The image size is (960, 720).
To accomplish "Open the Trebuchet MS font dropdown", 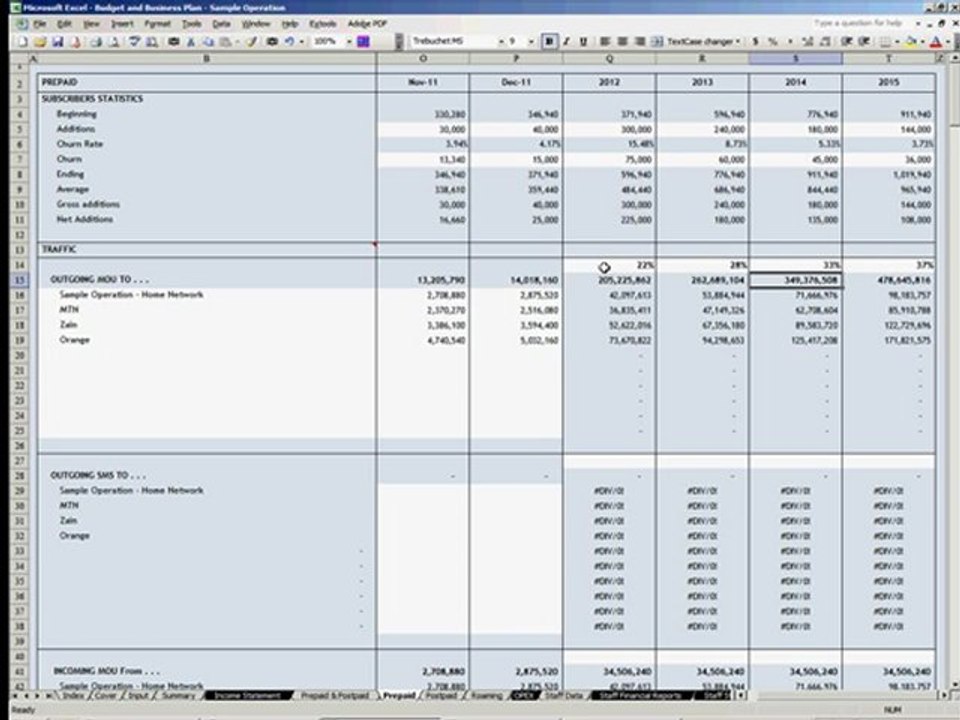I will [501, 42].
